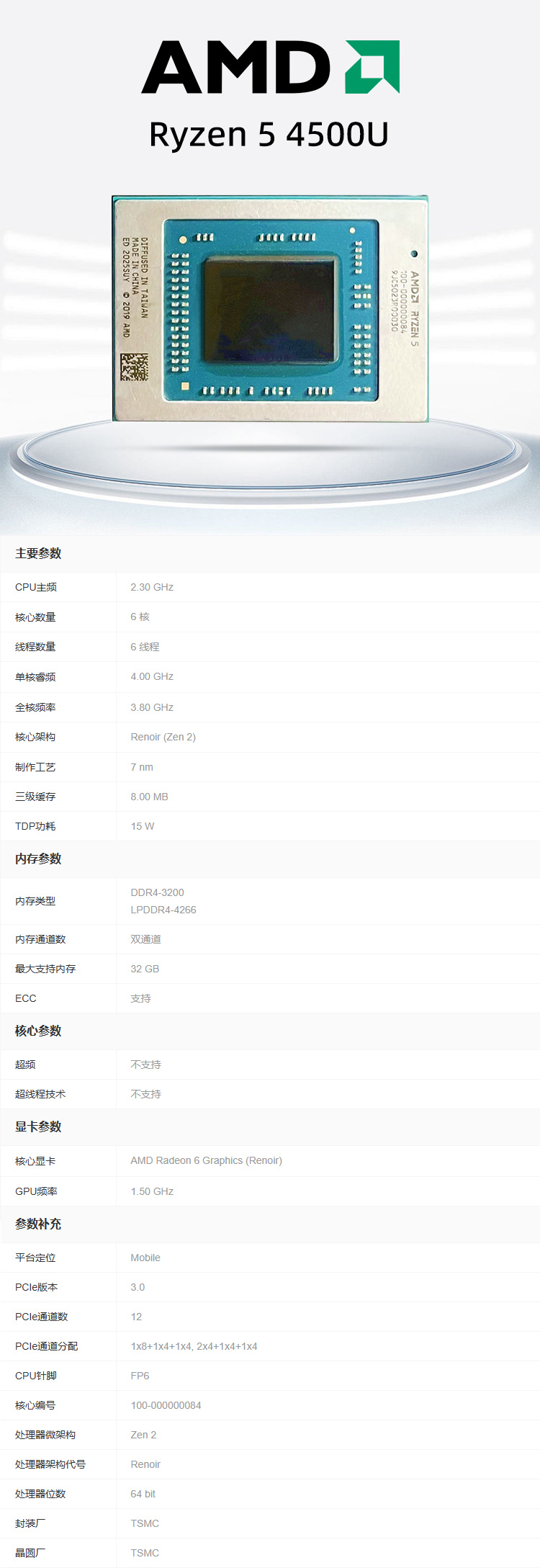Viewport: 540px width, 1568px height.
Task: Click the FP6 value
Action: [x=140, y=1376]
